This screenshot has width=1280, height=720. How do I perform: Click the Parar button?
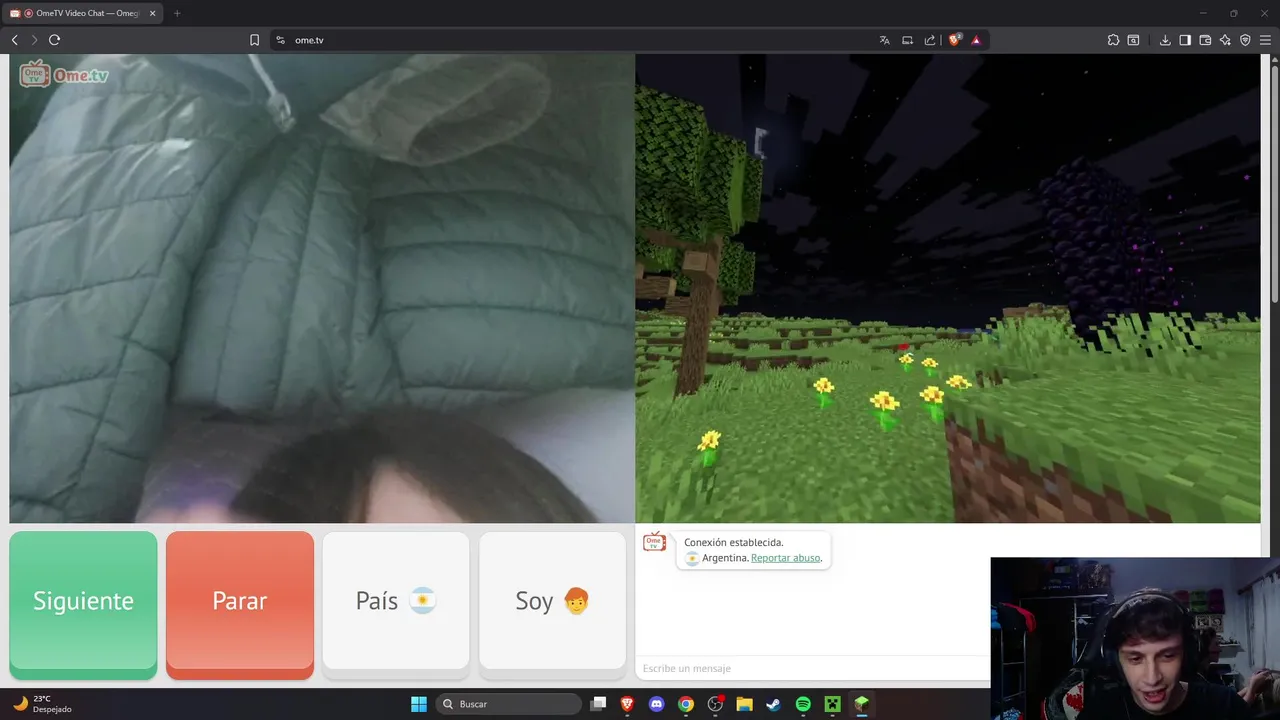coord(240,605)
